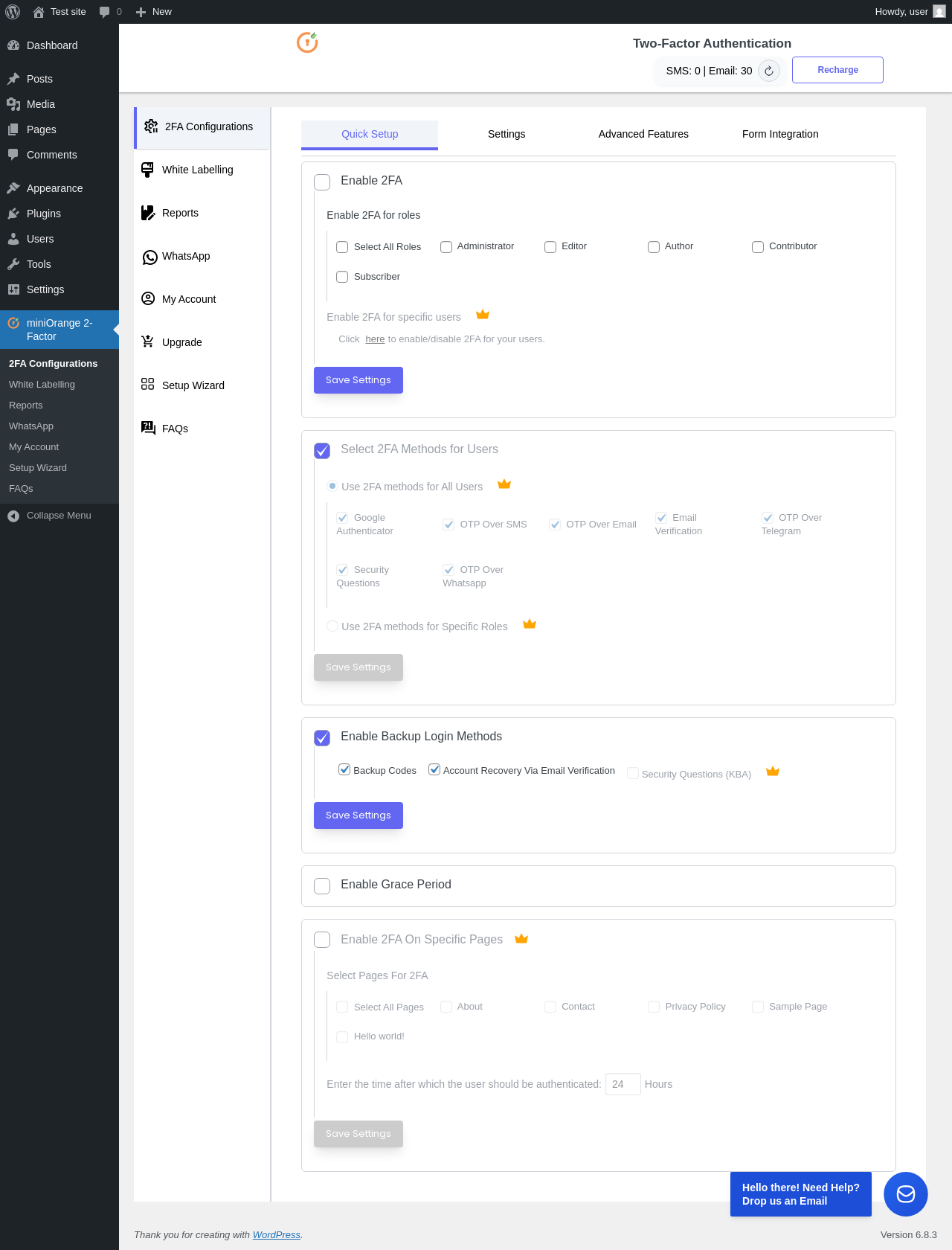Enable 2FA for Administrator role
The width and height of the screenshot is (952, 1250).
(x=446, y=247)
